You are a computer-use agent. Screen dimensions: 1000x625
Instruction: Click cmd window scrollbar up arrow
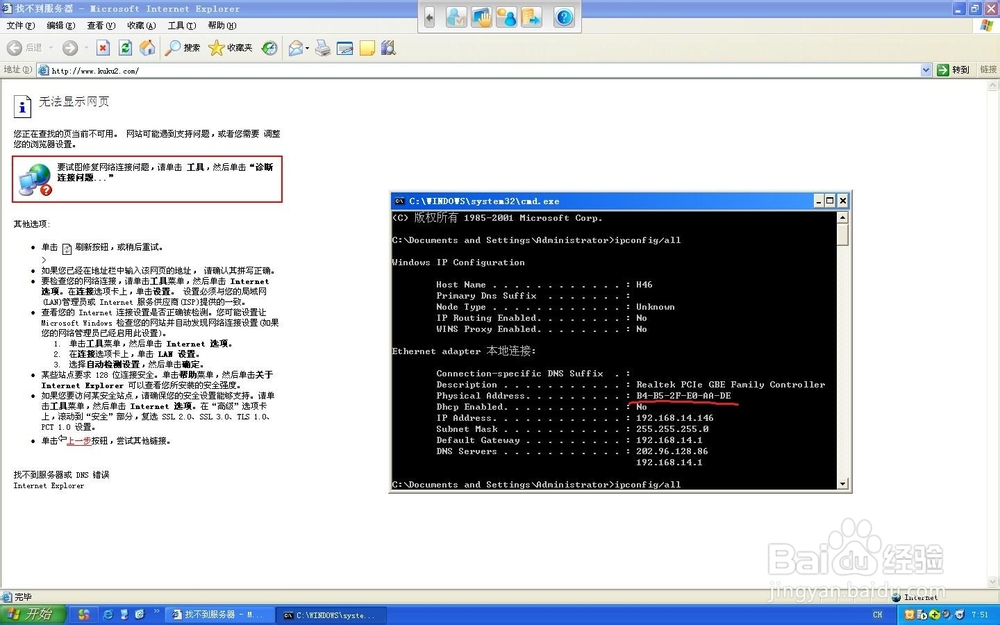[842, 218]
